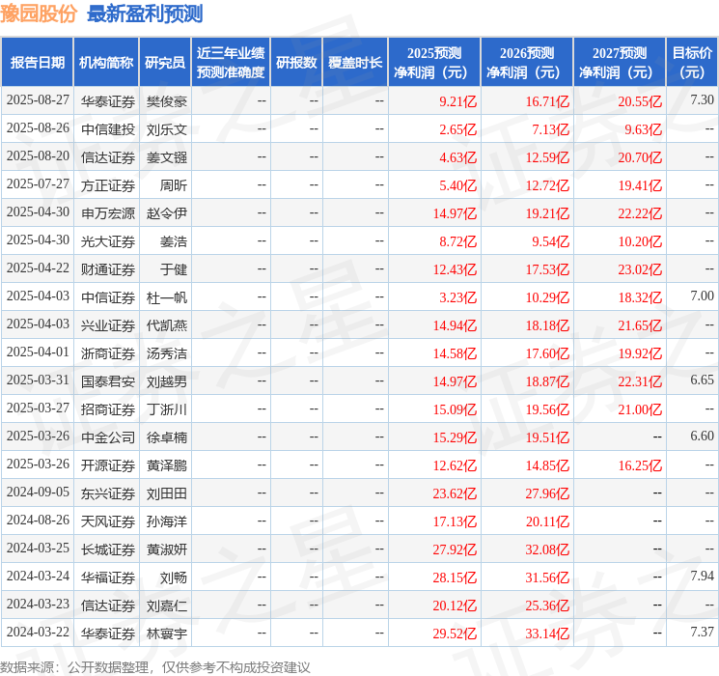Click the 目标价 column header
The width and height of the screenshot is (719, 676).
click(692, 63)
